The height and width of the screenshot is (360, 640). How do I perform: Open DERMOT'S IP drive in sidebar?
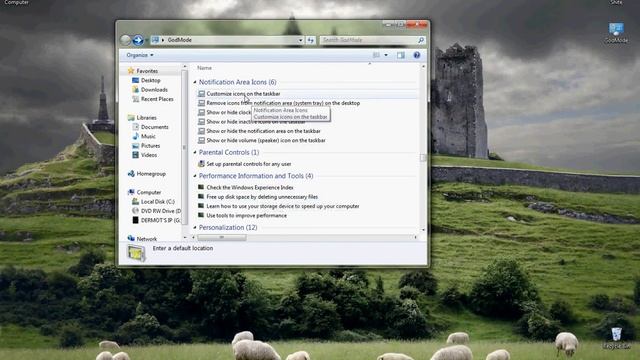click(x=160, y=220)
